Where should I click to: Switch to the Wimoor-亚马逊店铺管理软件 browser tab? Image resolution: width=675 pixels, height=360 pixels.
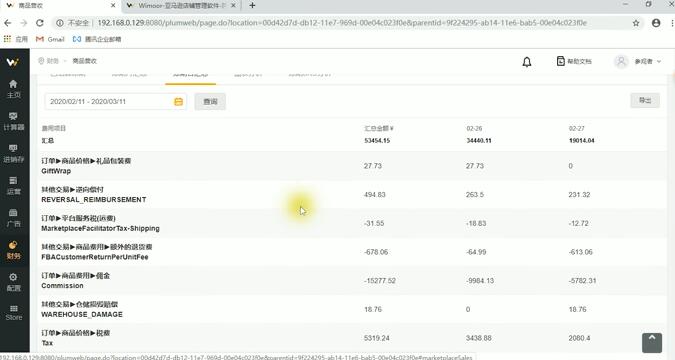[181, 6]
